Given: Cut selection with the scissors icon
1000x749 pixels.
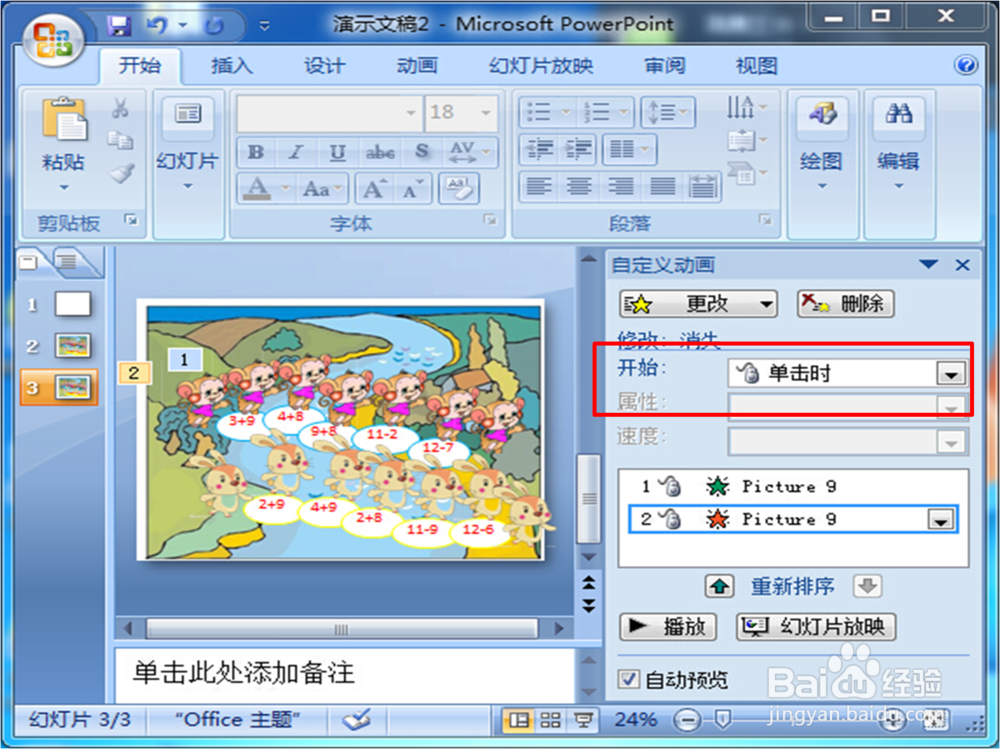Looking at the screenshot, I should (x=120, y=108).
